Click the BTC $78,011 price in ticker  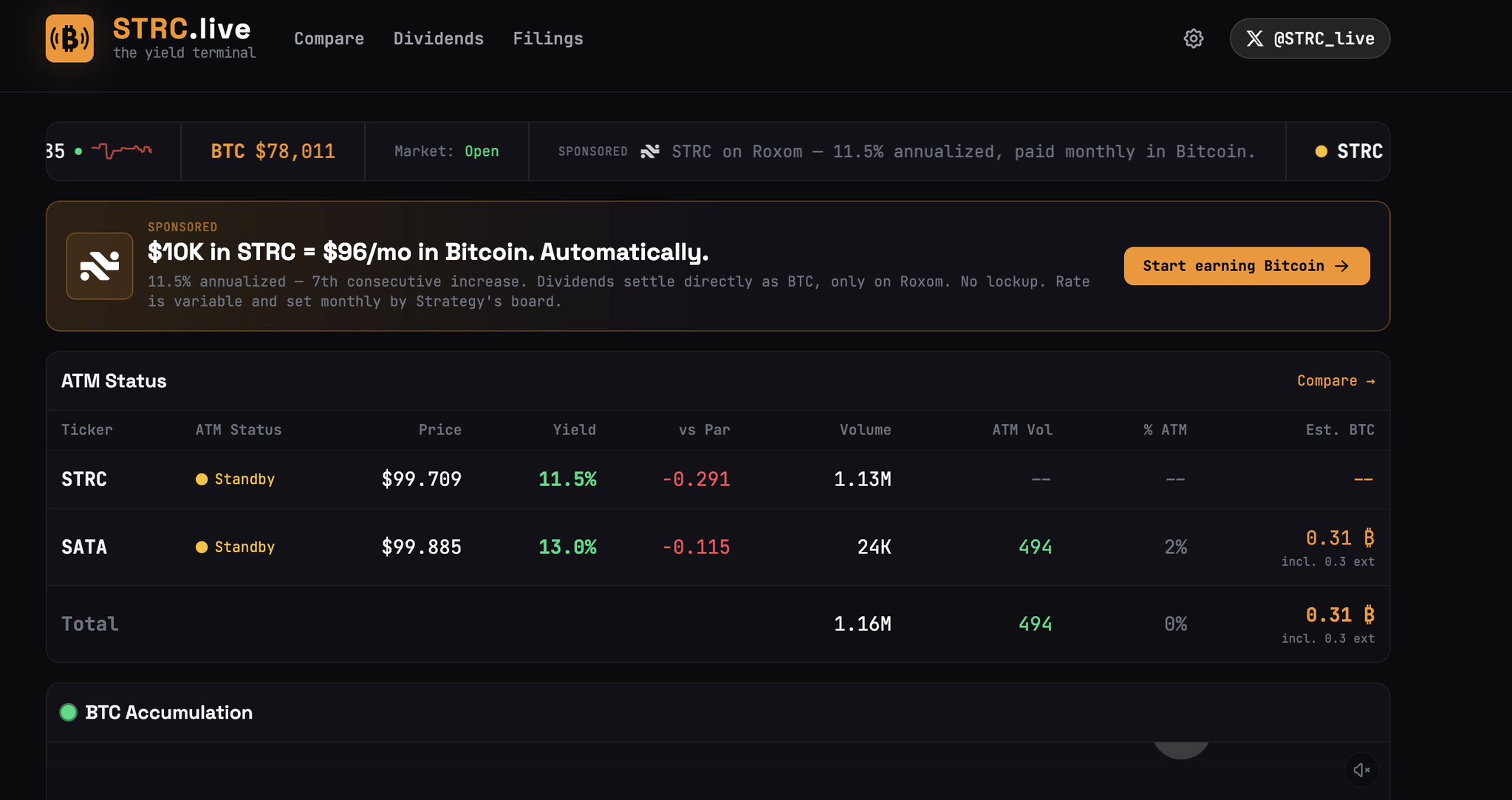273,151
